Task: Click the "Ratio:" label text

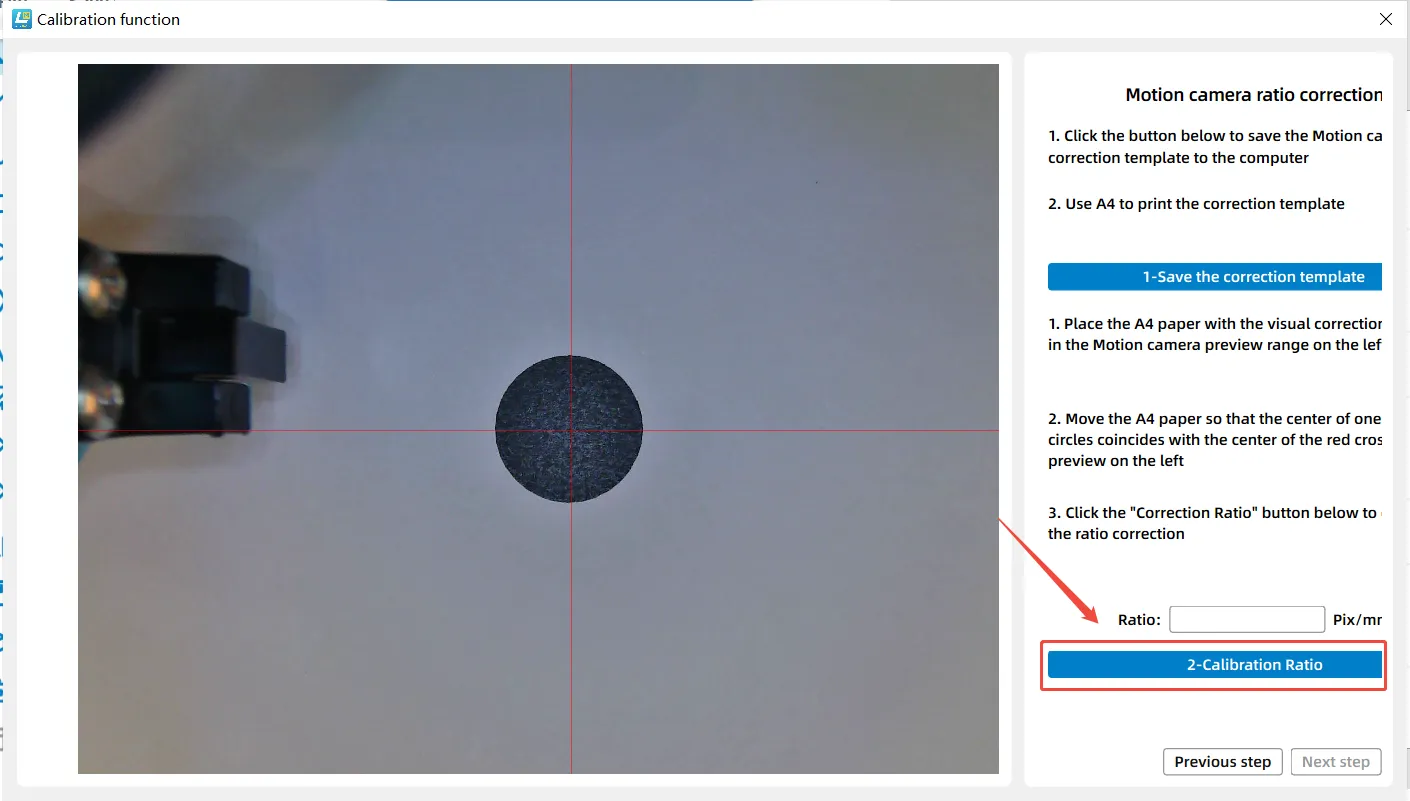Action: 1139,620
